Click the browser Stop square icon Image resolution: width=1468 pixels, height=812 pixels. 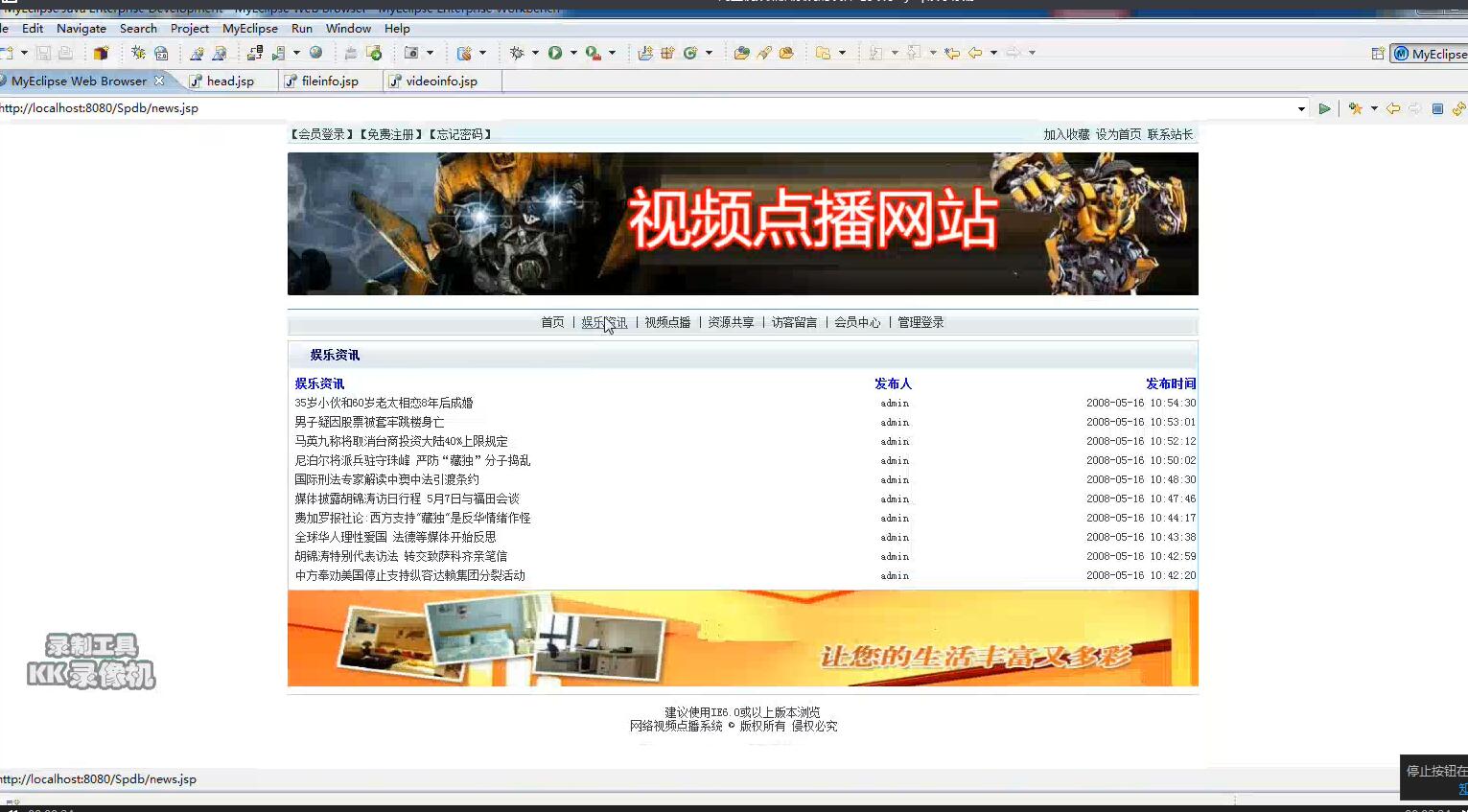click(1437, 109)
